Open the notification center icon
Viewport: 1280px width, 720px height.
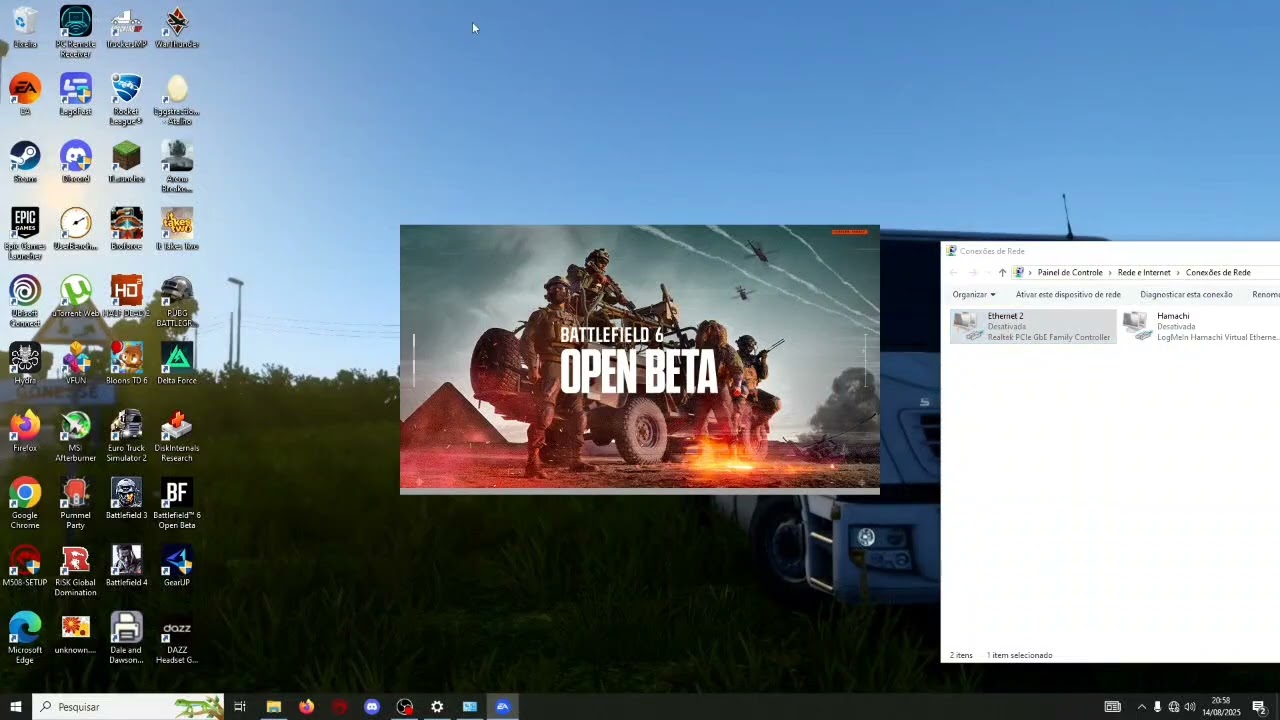[x=1259, y=707]
